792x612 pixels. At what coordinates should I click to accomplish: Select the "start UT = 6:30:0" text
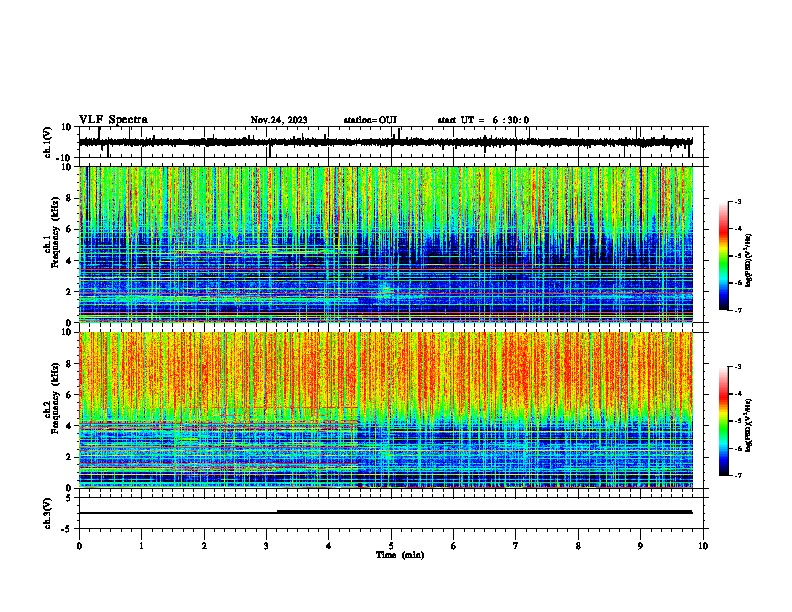click(x=483, y=120)
